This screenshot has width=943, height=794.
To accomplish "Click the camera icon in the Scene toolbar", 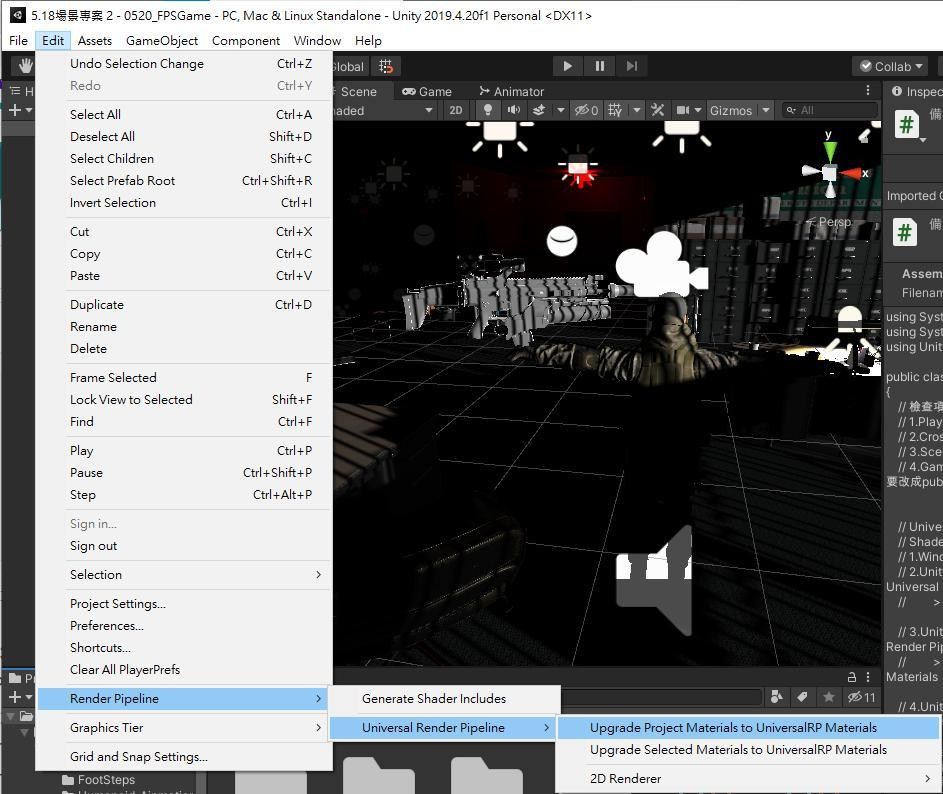I will (682, 111).
